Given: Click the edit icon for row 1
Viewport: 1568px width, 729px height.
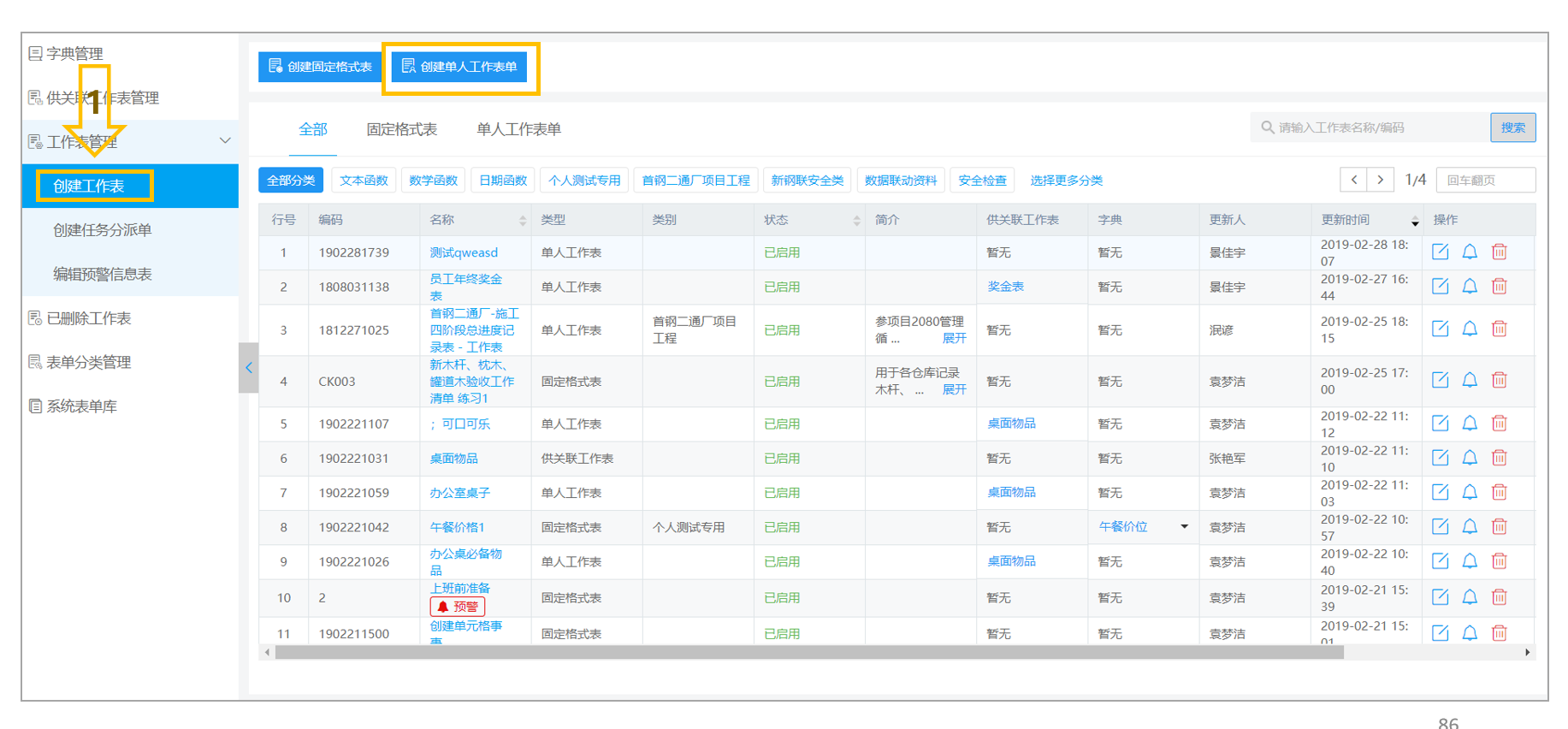Looking at the screenshot, I should tap(1441, 252).
